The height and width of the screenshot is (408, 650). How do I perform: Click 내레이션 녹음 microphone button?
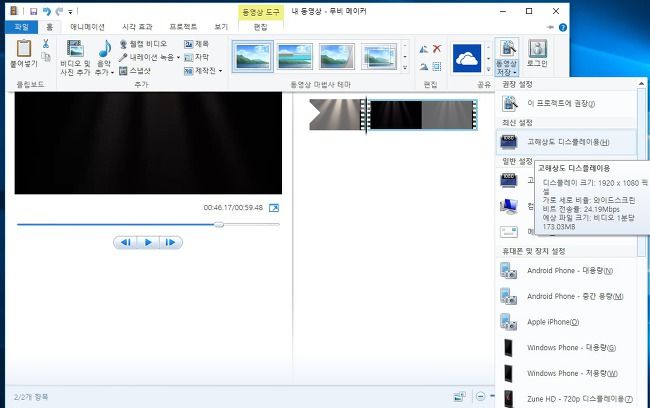(146, 57)
